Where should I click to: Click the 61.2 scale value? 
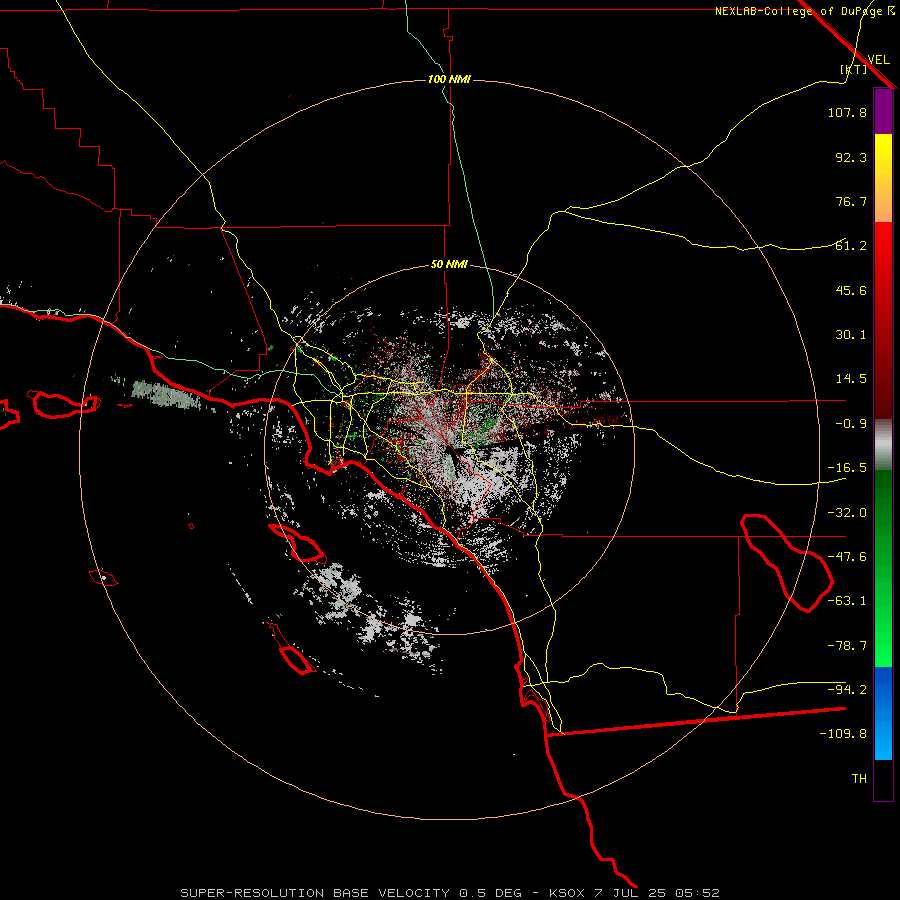(851, 246)
